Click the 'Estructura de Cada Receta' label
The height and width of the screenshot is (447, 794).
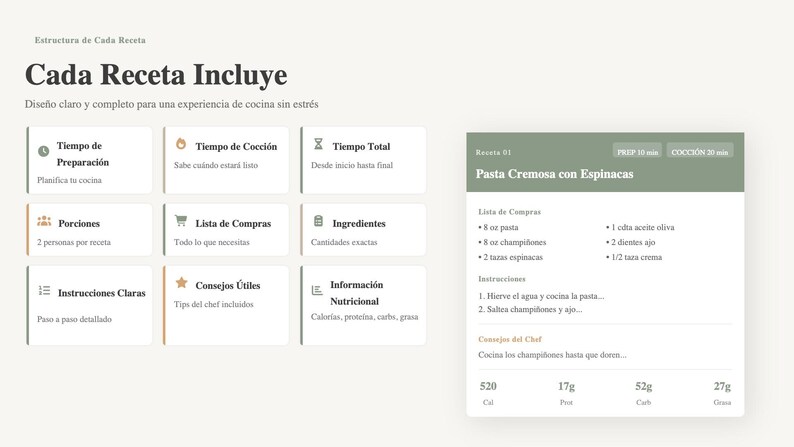coord(90,40)
